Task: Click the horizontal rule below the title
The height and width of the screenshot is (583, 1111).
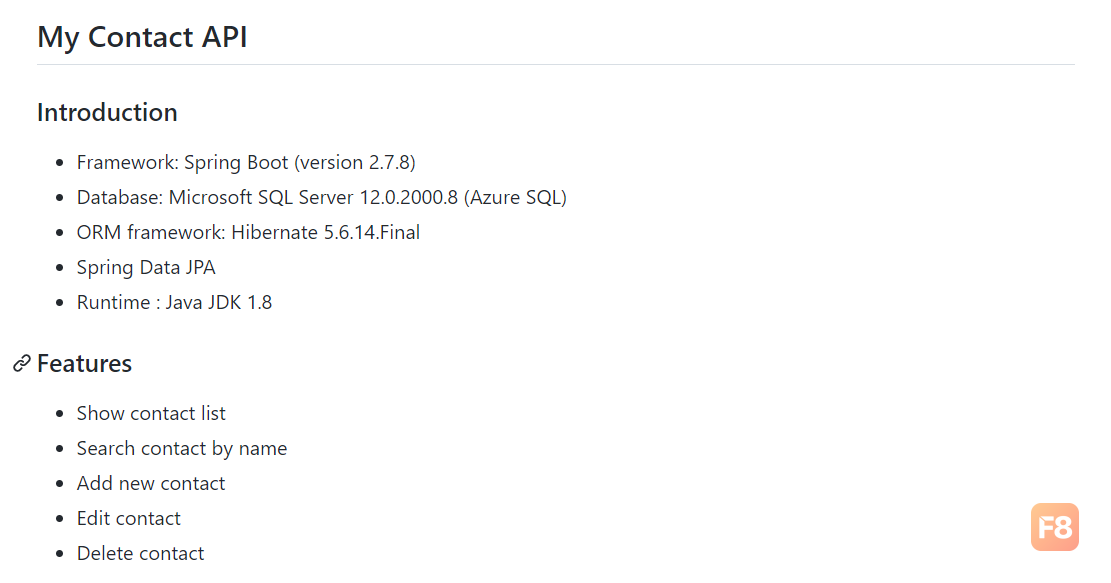Action: (556, 64)
